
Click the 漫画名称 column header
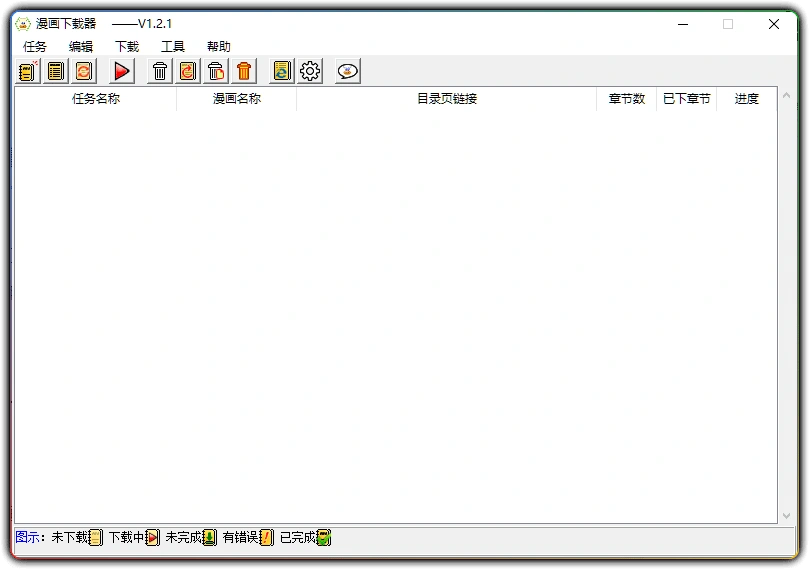coord(237,99)
